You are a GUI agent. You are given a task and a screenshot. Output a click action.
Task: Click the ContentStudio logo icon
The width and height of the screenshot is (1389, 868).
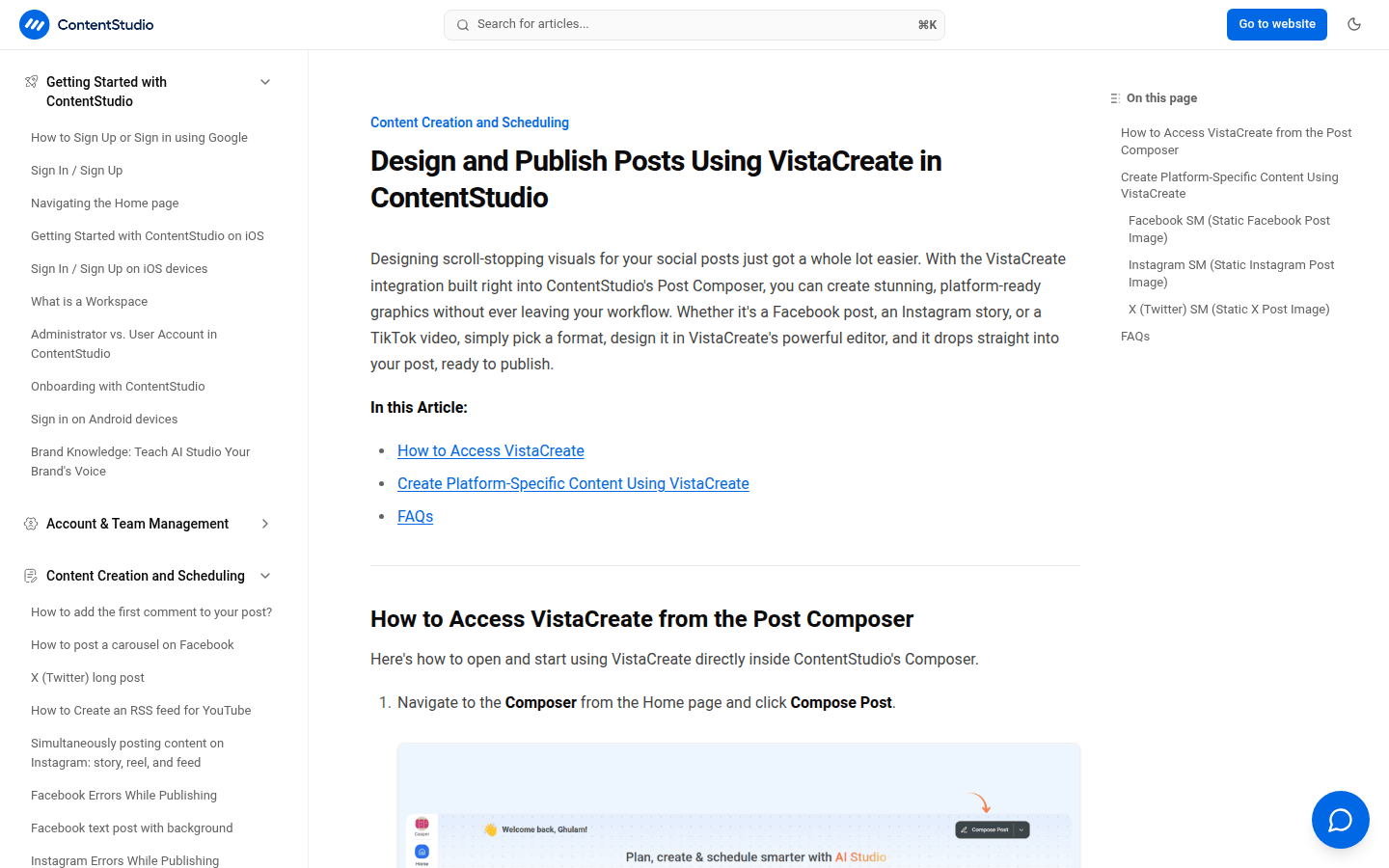[35, 25]
